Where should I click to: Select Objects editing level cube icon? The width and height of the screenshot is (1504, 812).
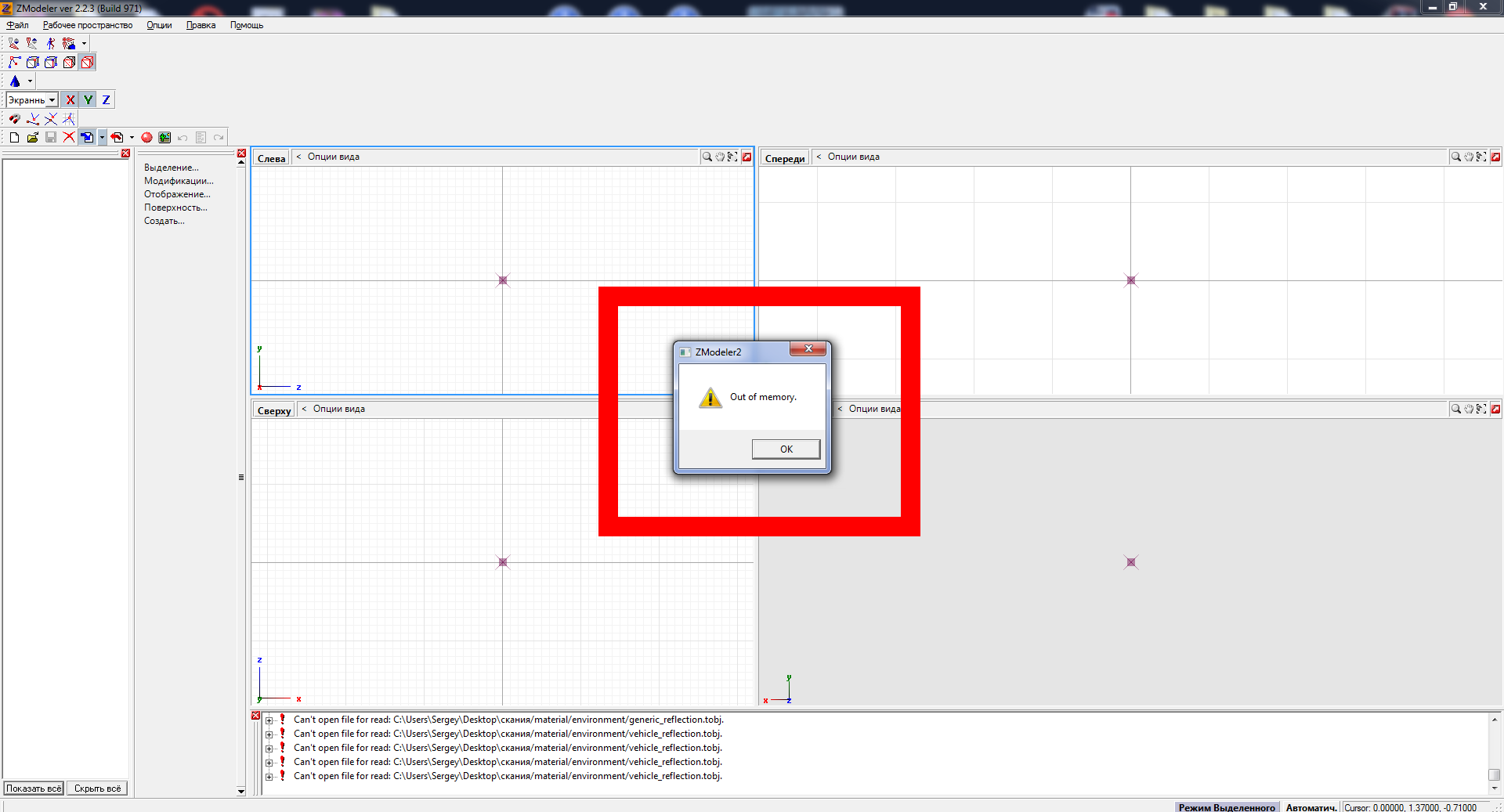(x=69, y=62)
